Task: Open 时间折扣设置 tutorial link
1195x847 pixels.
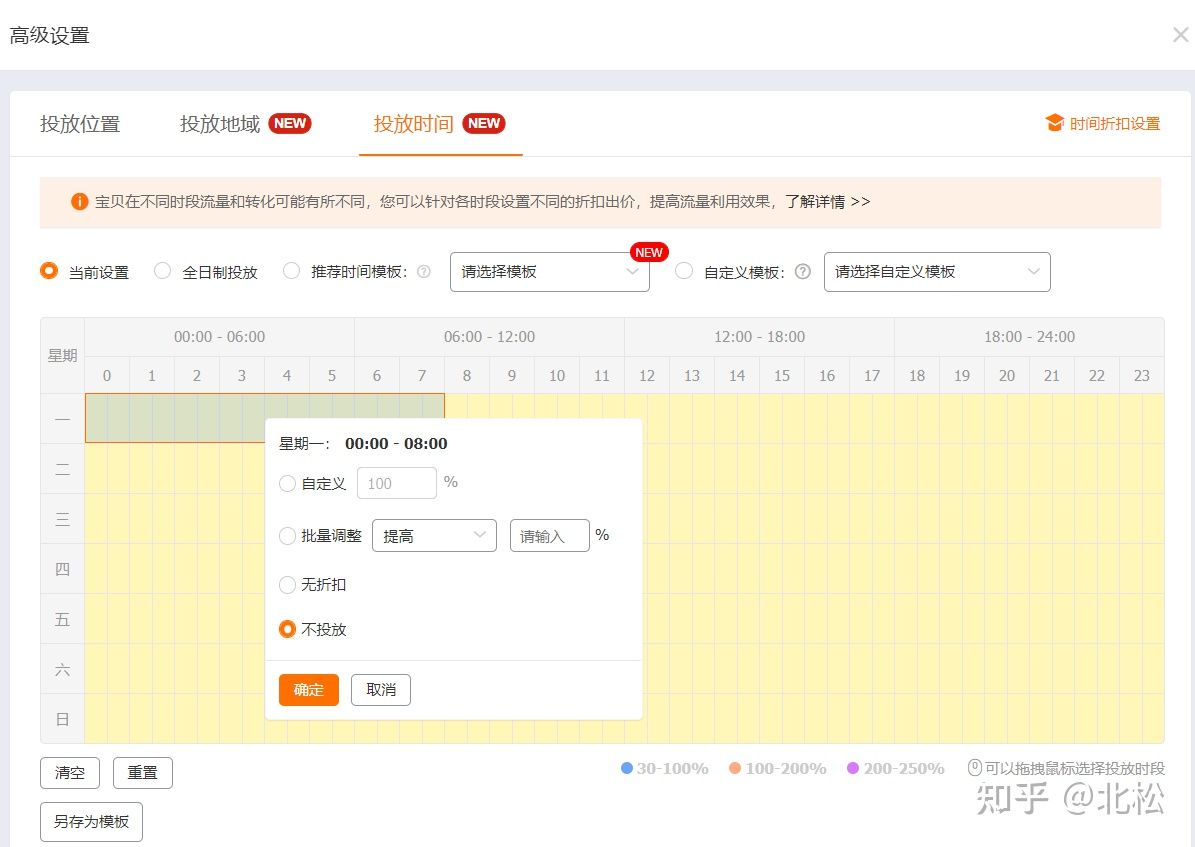Action: [1114, 124]
